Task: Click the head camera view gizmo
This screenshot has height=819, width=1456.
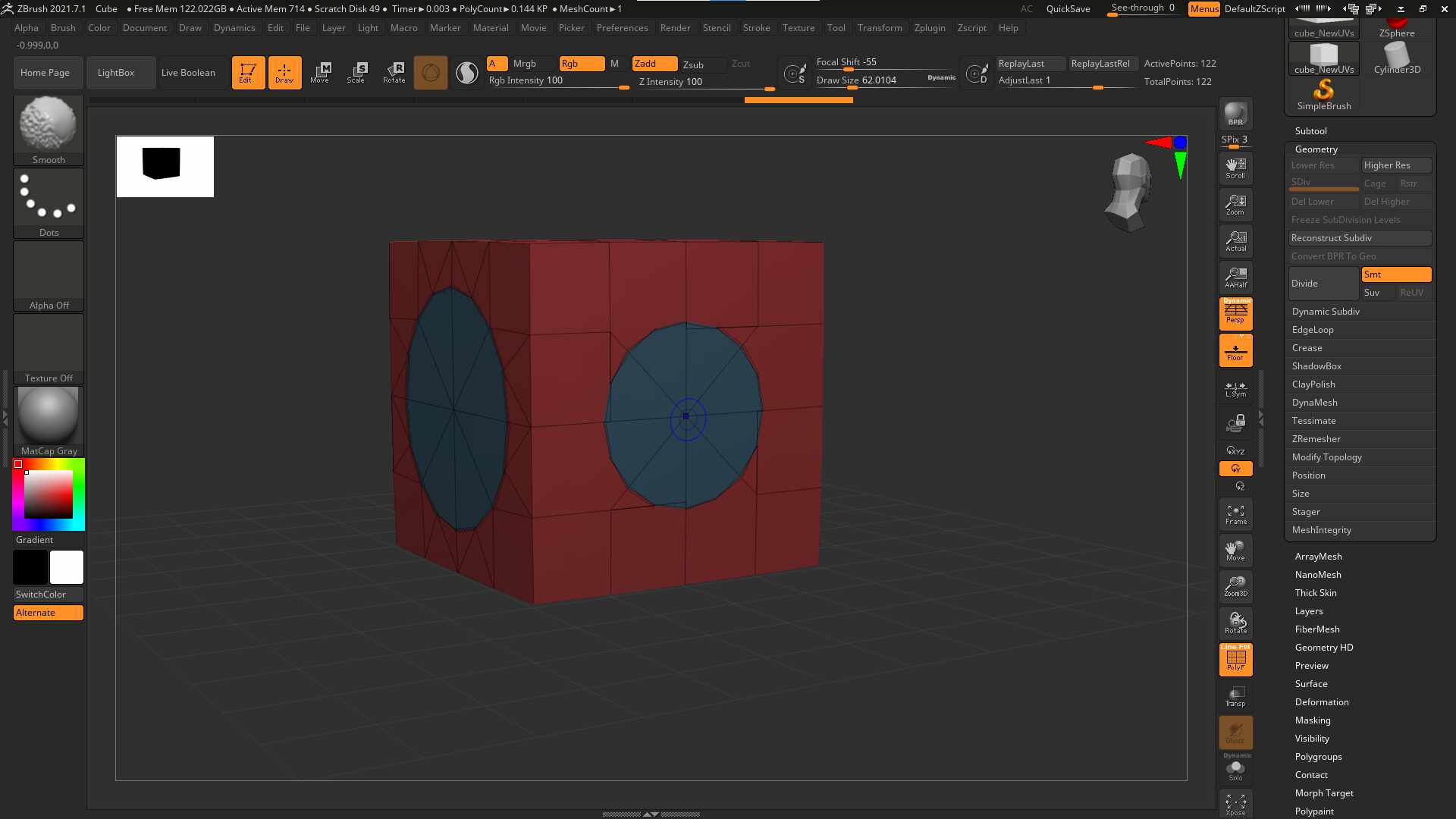Action: pos(1129,191)
